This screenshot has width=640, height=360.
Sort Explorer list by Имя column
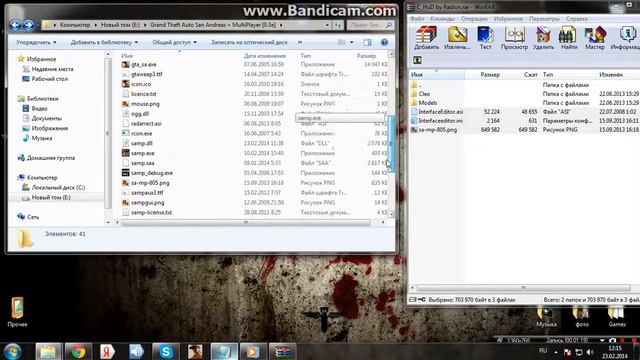tap(127, 56)
